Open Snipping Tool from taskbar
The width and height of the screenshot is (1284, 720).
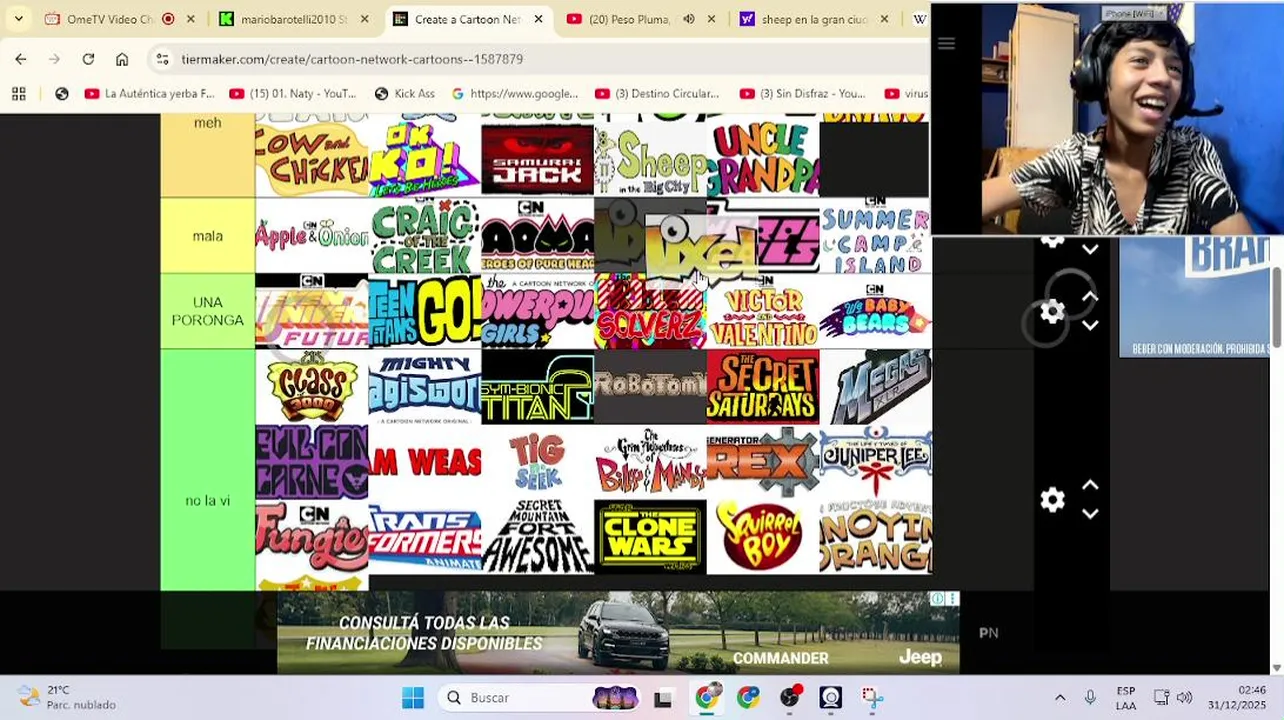[872, 698]
